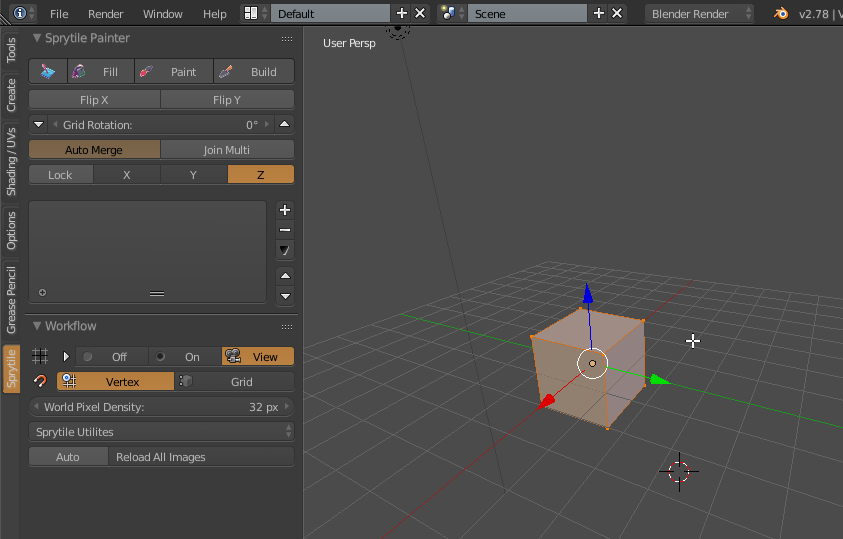This screenshot has height=539, width=843.
Task: Click Workflow panel grip dots
Action: click(x=287, y=327)
